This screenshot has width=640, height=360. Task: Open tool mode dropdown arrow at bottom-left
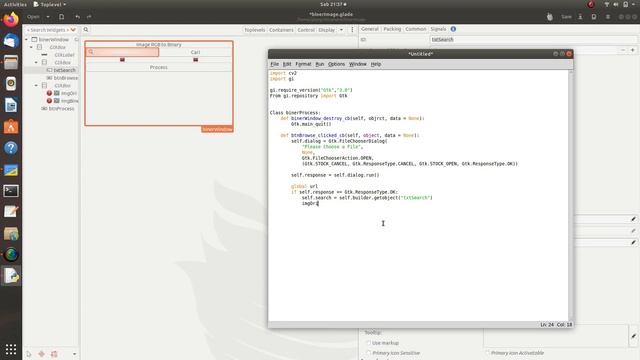[x=74, y=354]
